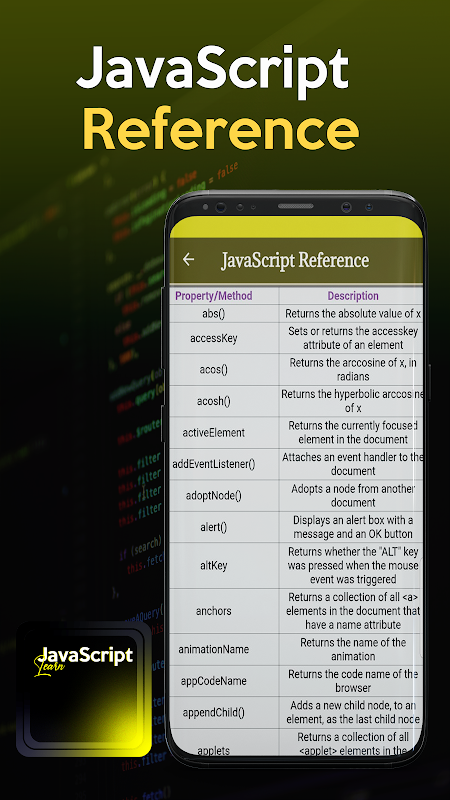Open the anchors property entry
Screen dimensions: 450x800
point(214,611)
